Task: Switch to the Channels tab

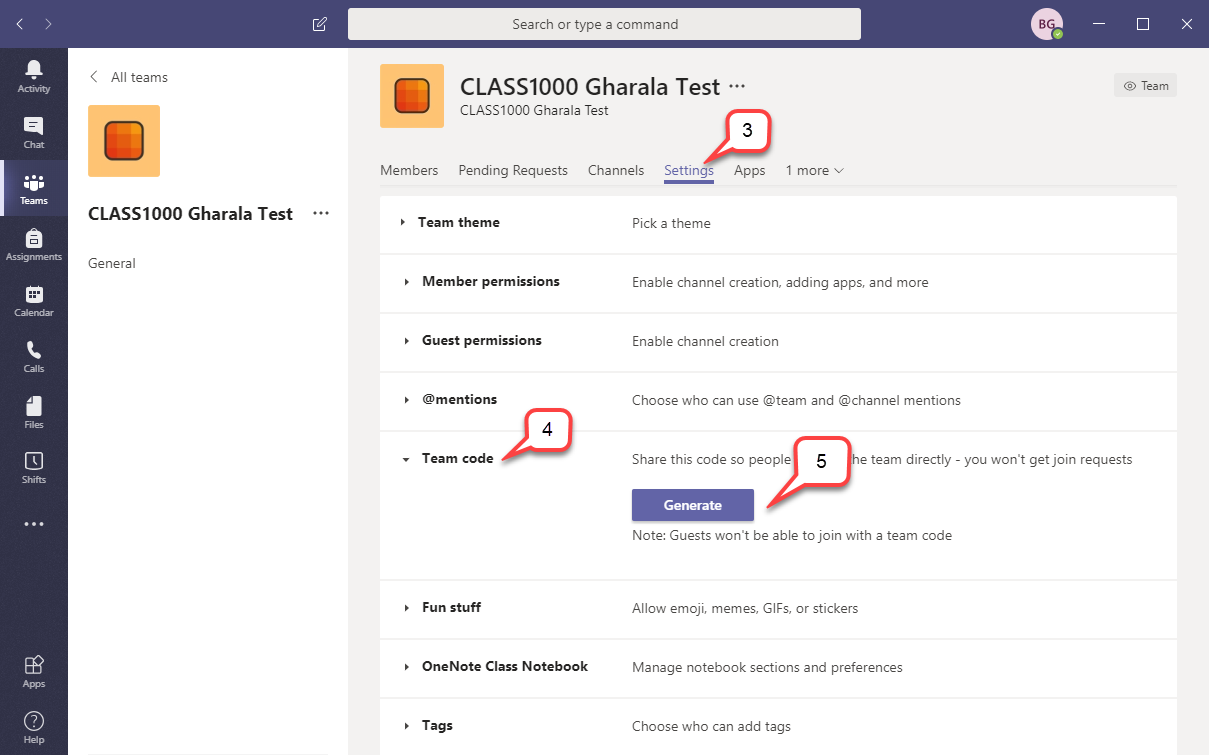Action: tap(616, 170)
